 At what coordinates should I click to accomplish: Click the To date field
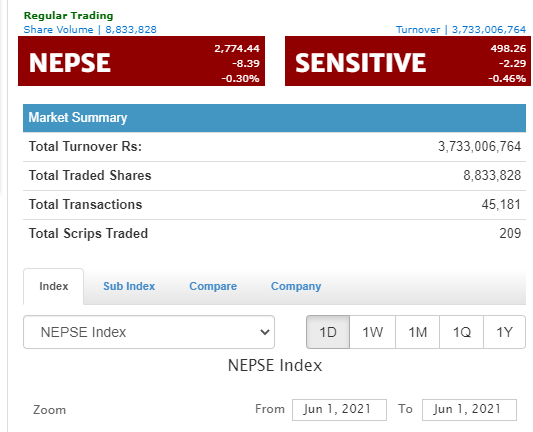point(469,410)
